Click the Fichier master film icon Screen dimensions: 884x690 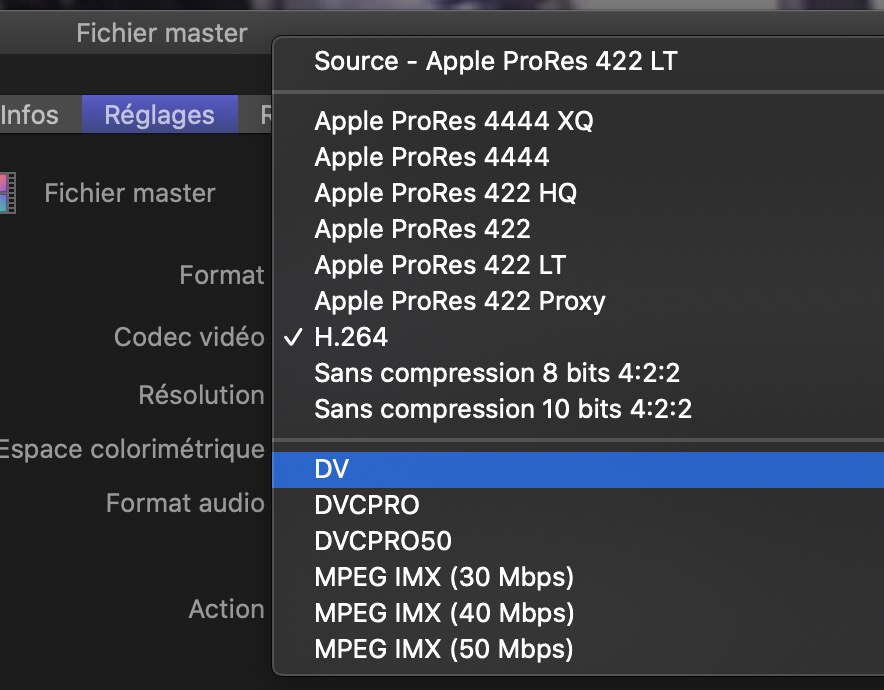click(x=8, y=192)
